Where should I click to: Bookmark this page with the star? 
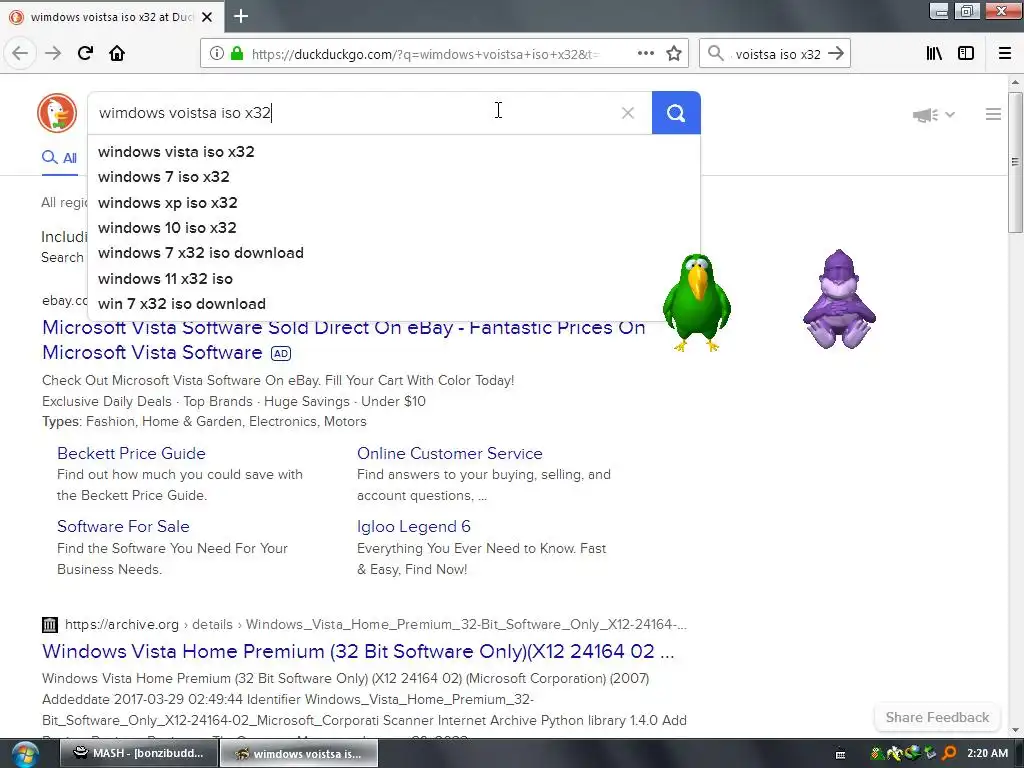674,54
